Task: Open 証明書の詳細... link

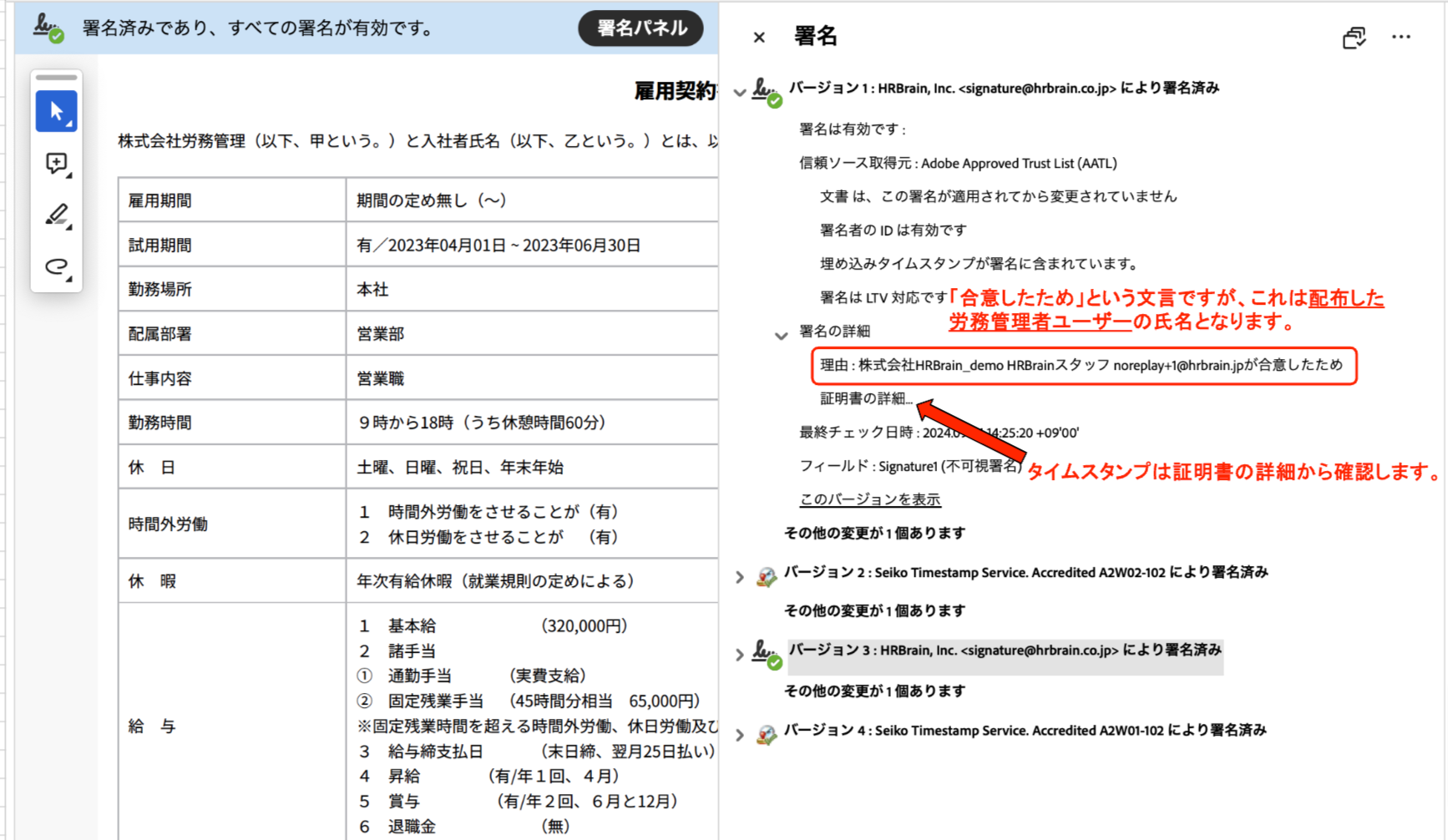Action: tap(866, 398)
